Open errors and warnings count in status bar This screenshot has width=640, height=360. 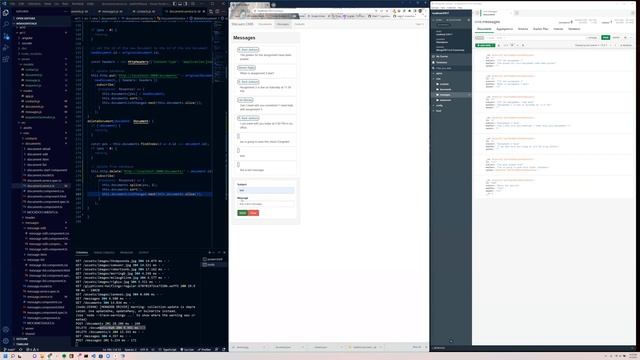[32, 350]
